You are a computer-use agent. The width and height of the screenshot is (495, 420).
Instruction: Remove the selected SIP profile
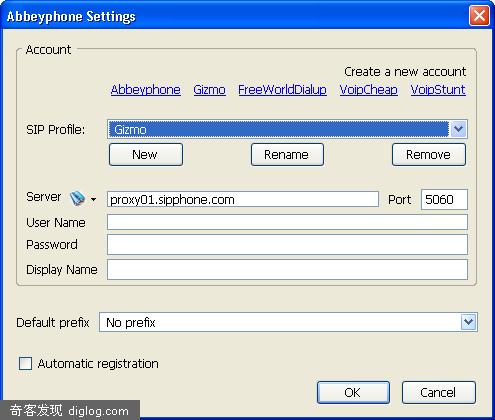(x=429, y=155)
